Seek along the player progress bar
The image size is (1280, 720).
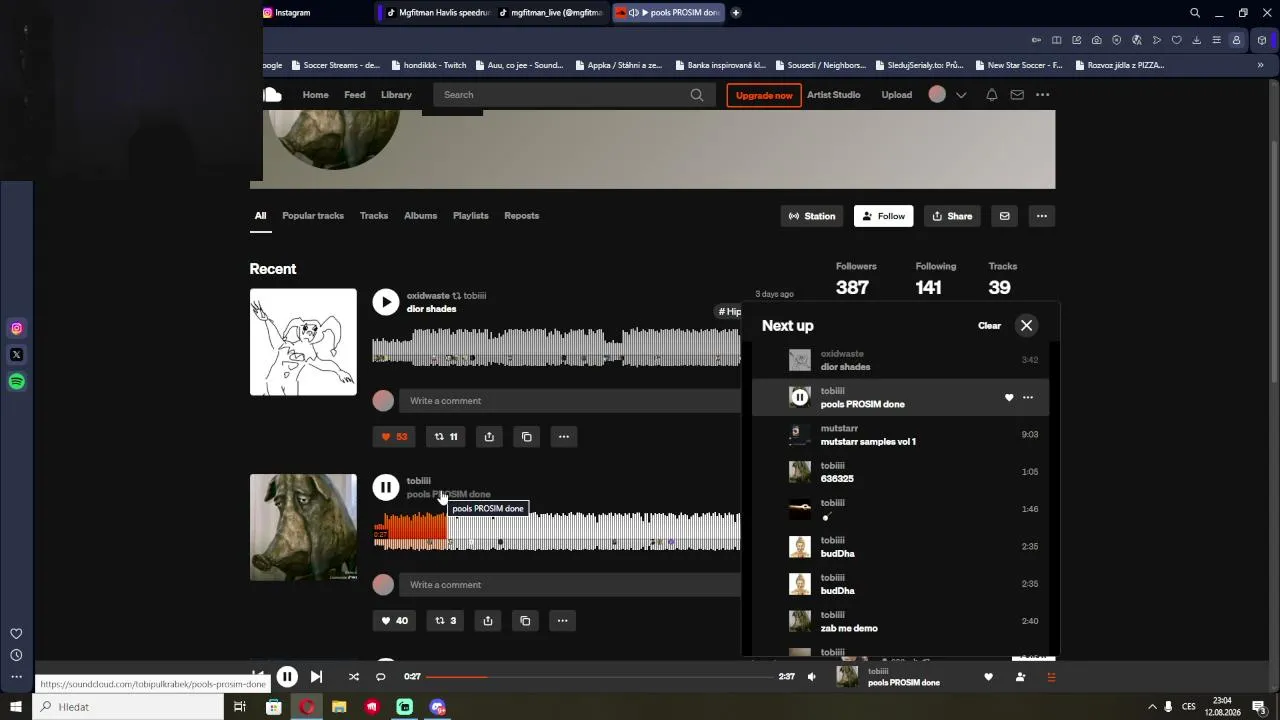coord(600,677)
